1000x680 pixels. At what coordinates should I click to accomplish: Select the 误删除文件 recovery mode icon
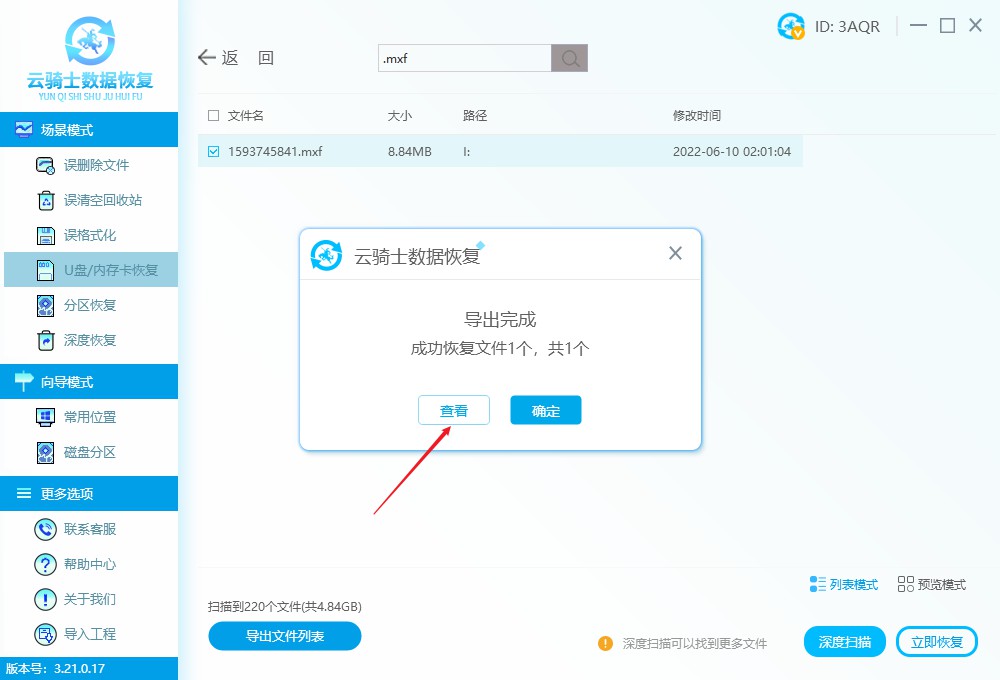click(45, 165)
